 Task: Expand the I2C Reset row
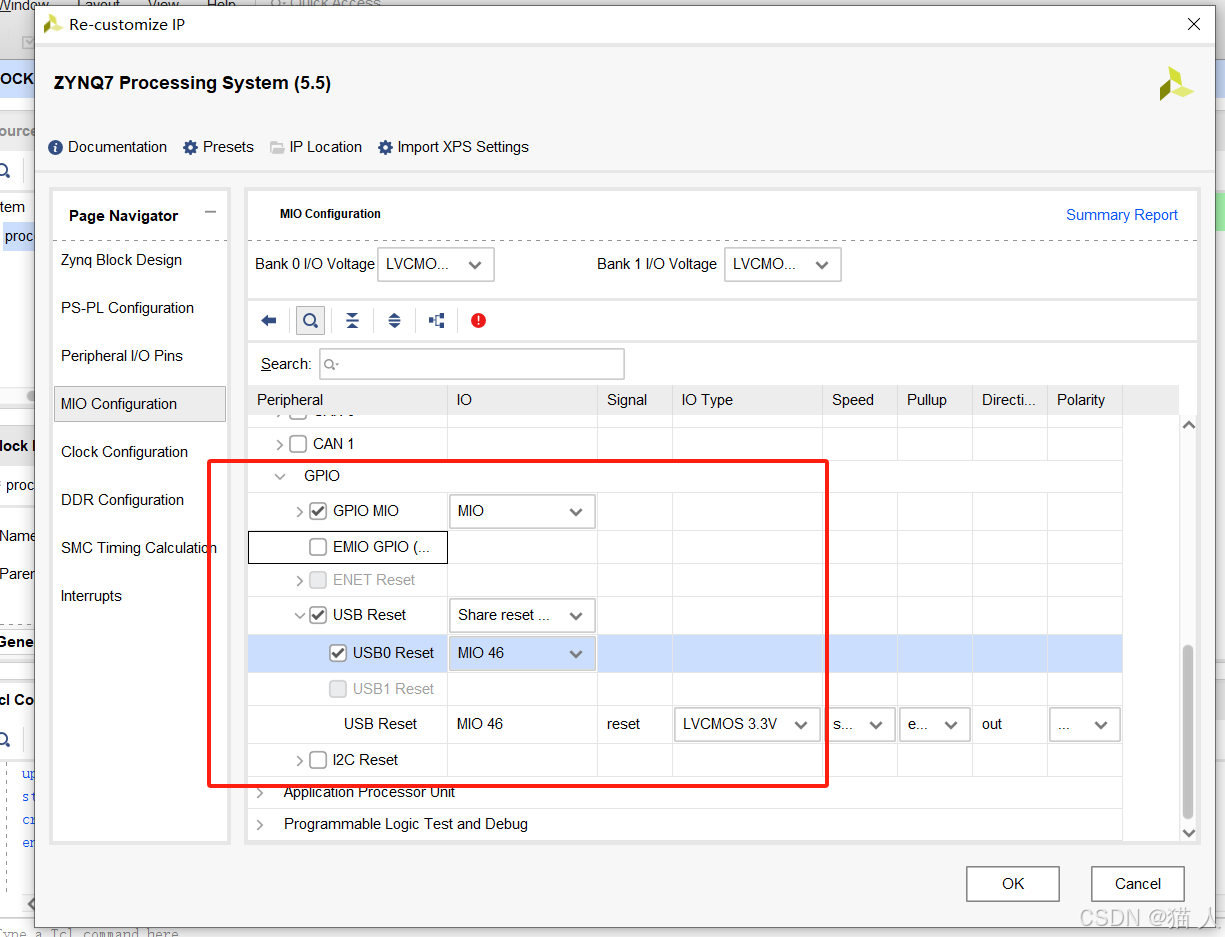pyautogui.click(x=299, y=761)
